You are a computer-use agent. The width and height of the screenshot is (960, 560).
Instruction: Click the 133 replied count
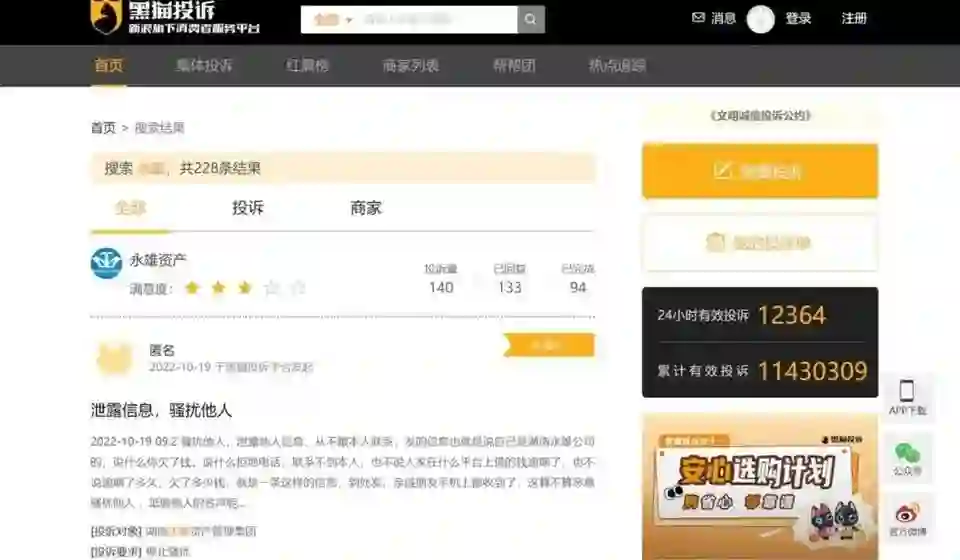pyautogui.click(x=509, y=287)
